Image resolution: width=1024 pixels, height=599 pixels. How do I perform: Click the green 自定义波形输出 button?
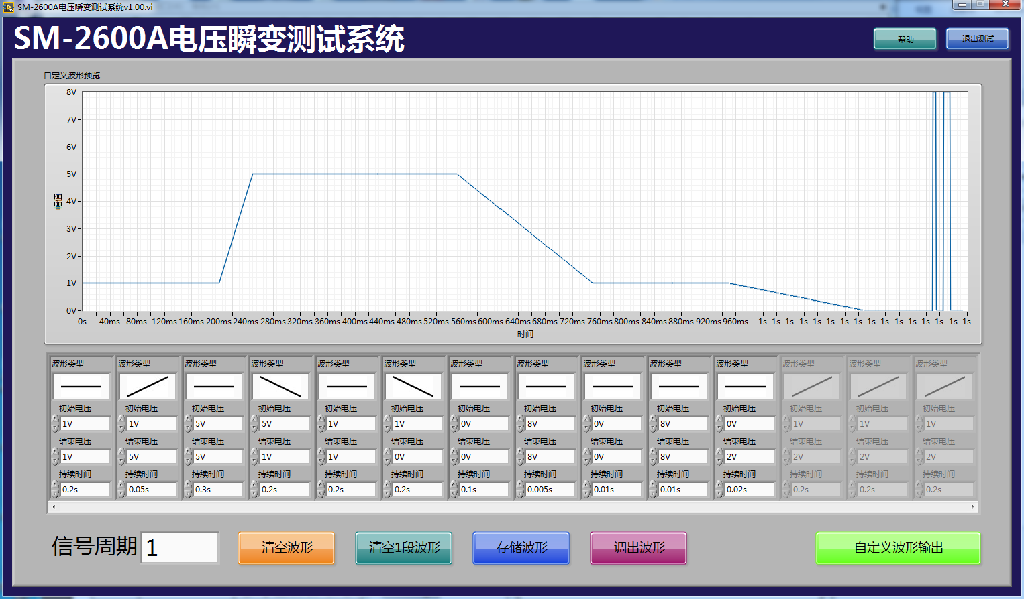tap(898, 547)
